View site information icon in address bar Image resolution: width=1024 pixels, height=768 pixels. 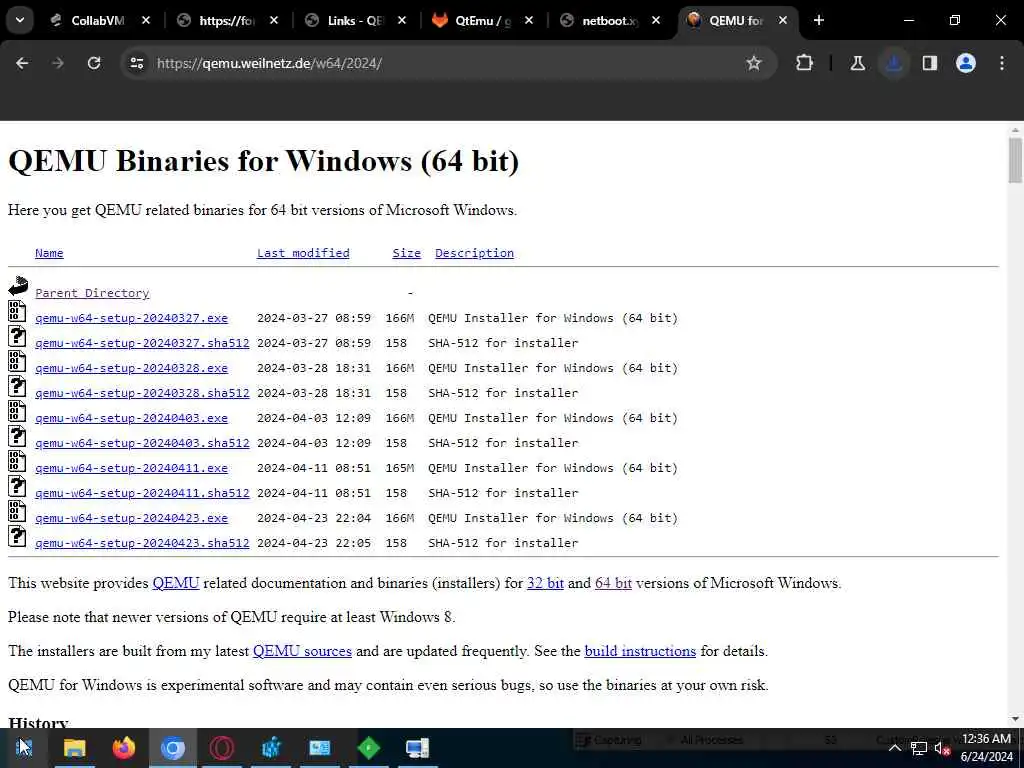136,63
